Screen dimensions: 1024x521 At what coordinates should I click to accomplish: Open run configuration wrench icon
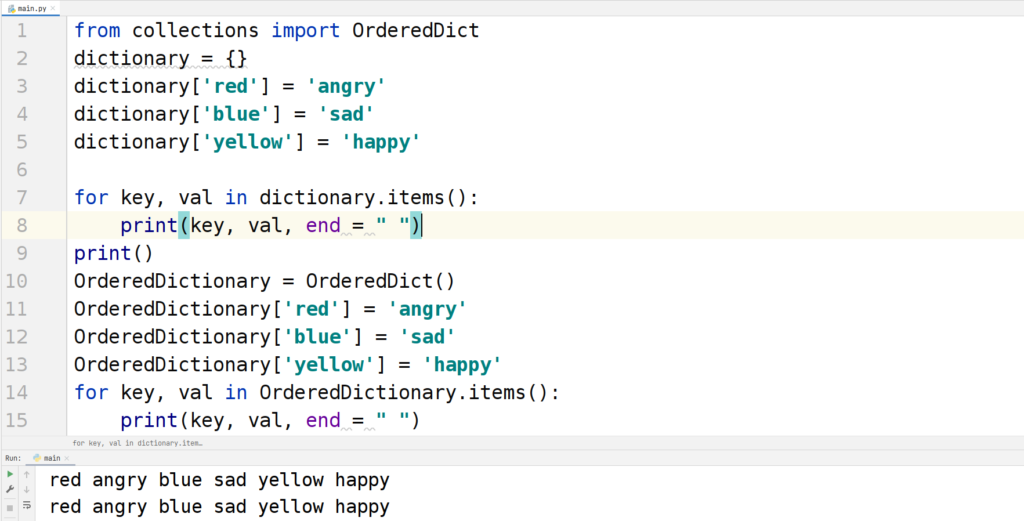[x=10, y=489]
